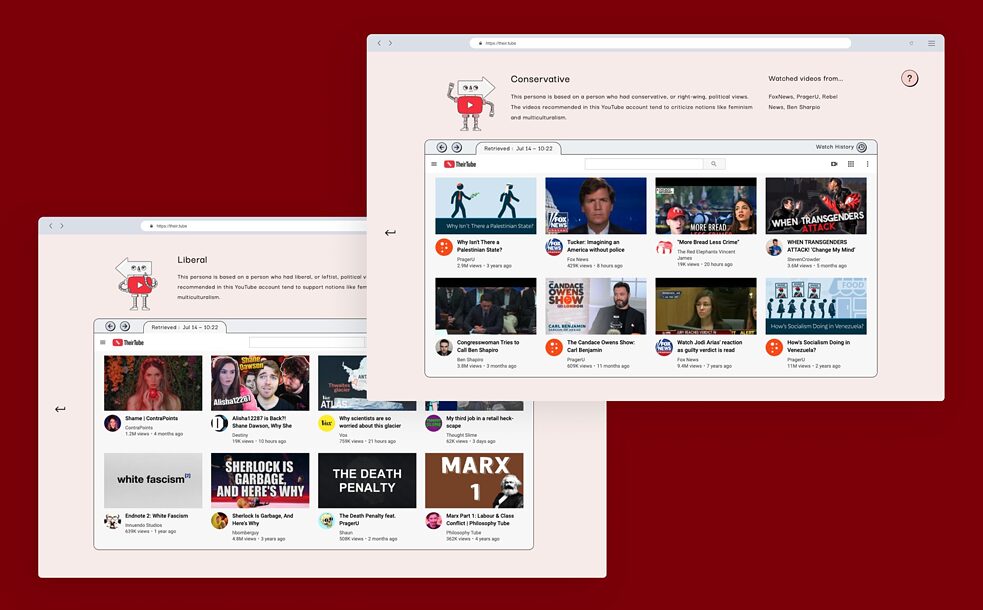The height and width of the screenshot is (610, 983).
Task: Click the question mark help button
Action: coord(909,78)
